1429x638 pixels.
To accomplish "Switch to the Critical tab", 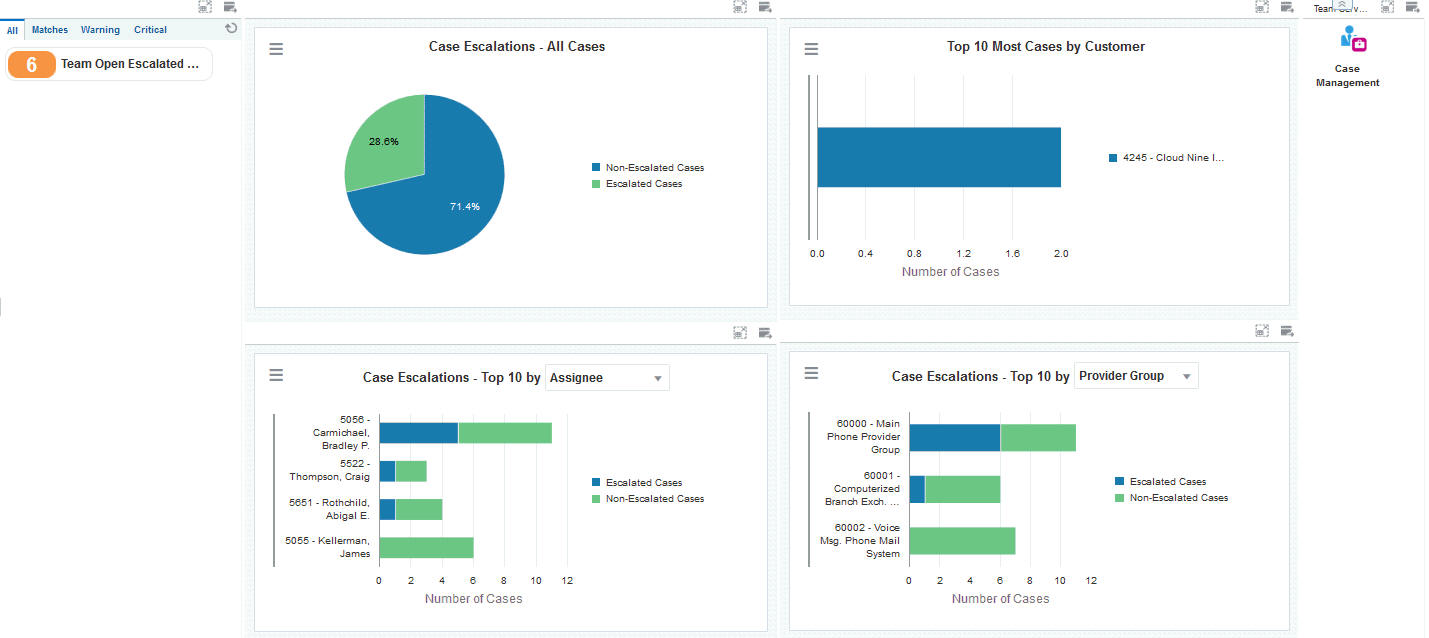I will point(150,30).
